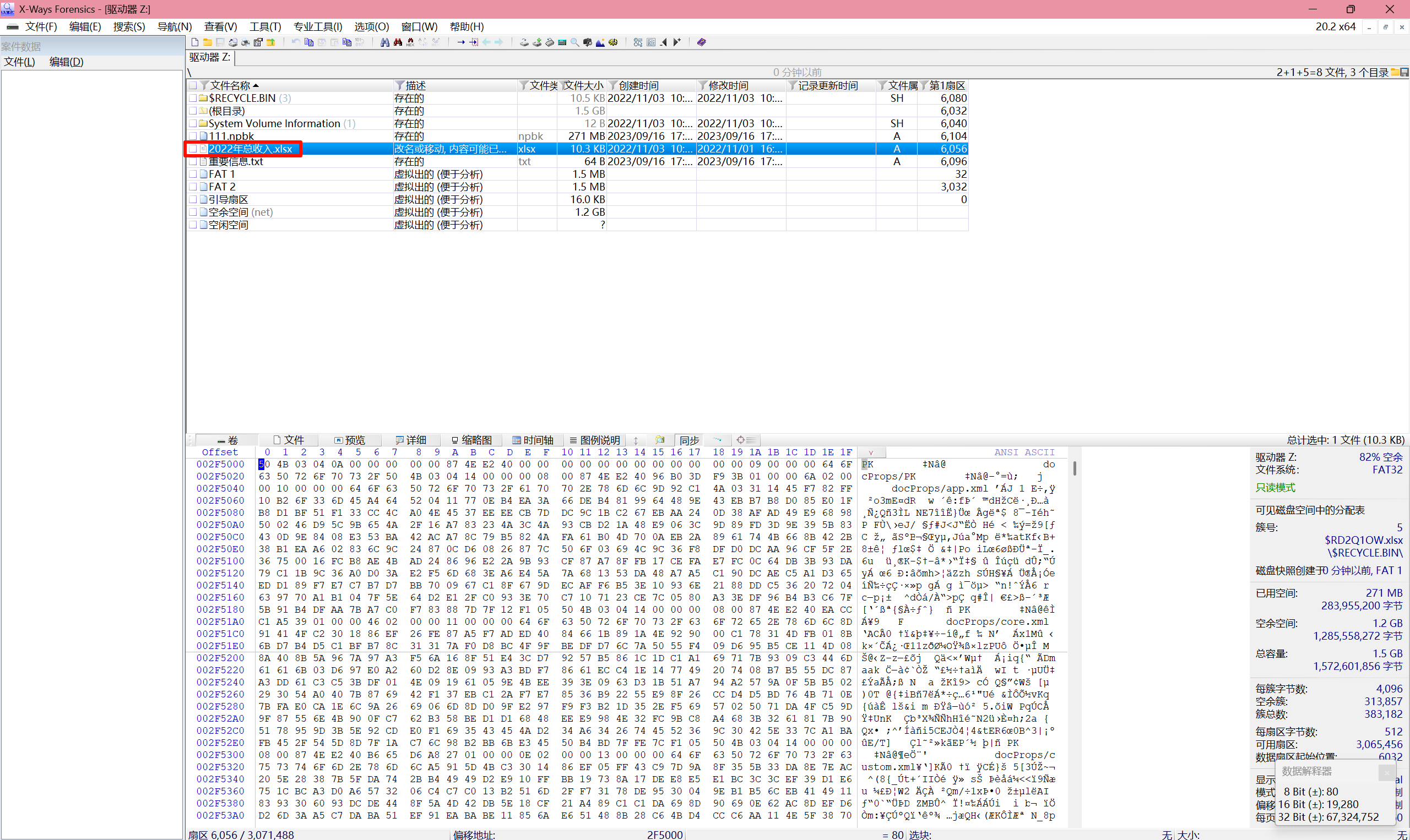1410x840 pixels.
Task: Click the Open folder toolbar icon
Action: tap(207, 42)
